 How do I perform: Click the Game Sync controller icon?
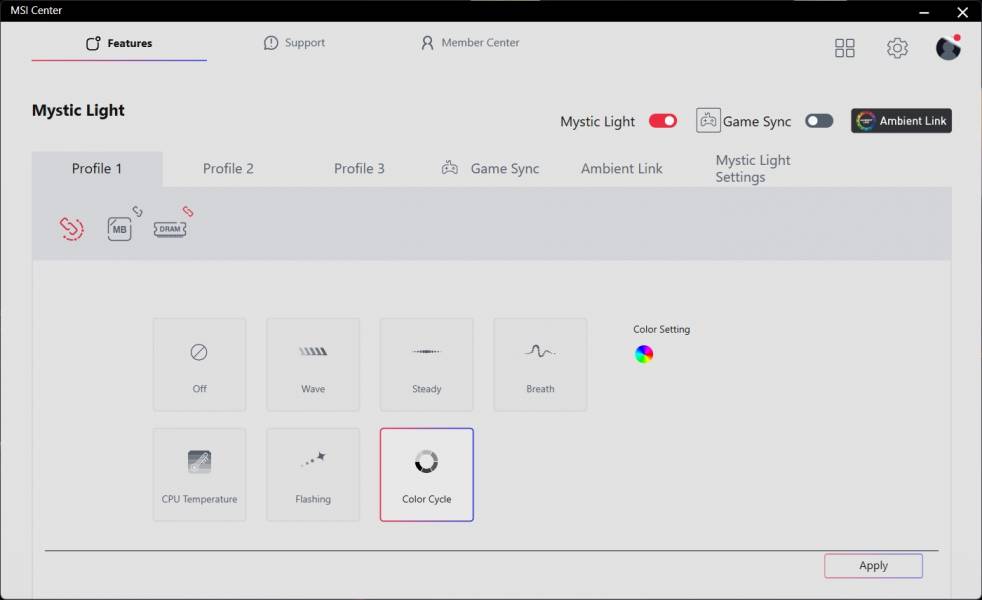(708, 120)
